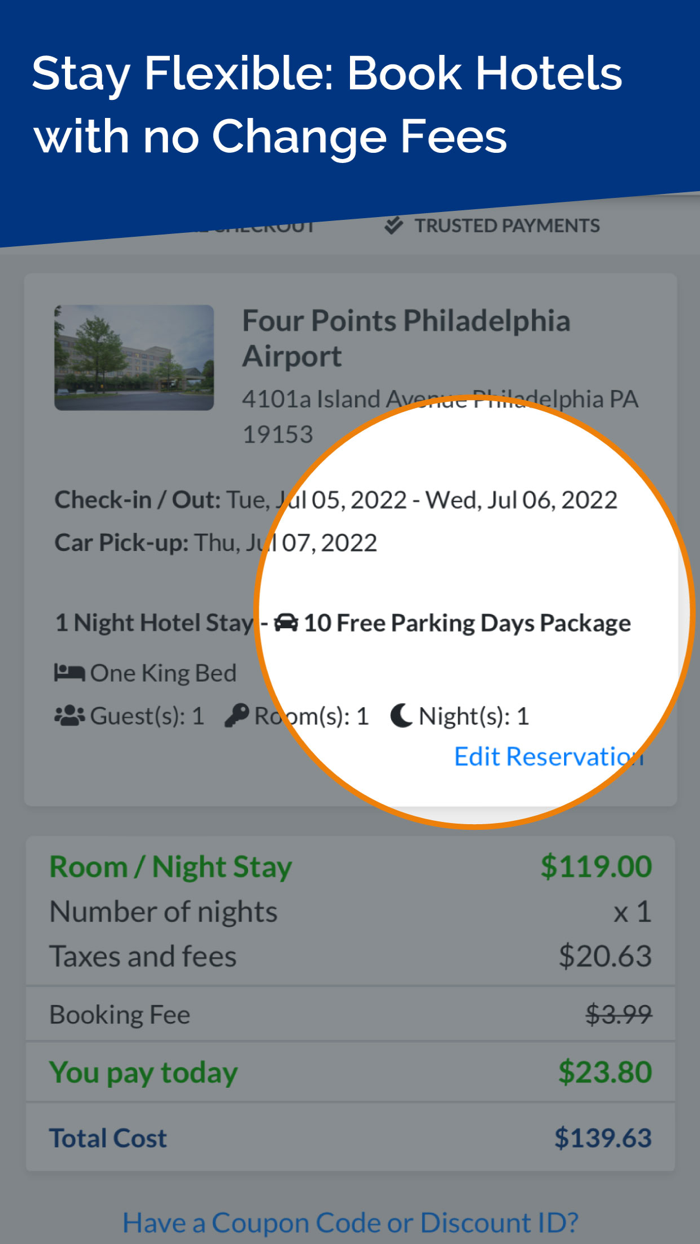Open the Coupon Code or Discount ID link
Image resolution: width=700 pixels, height=1244 pixels.
[350, 1222]
